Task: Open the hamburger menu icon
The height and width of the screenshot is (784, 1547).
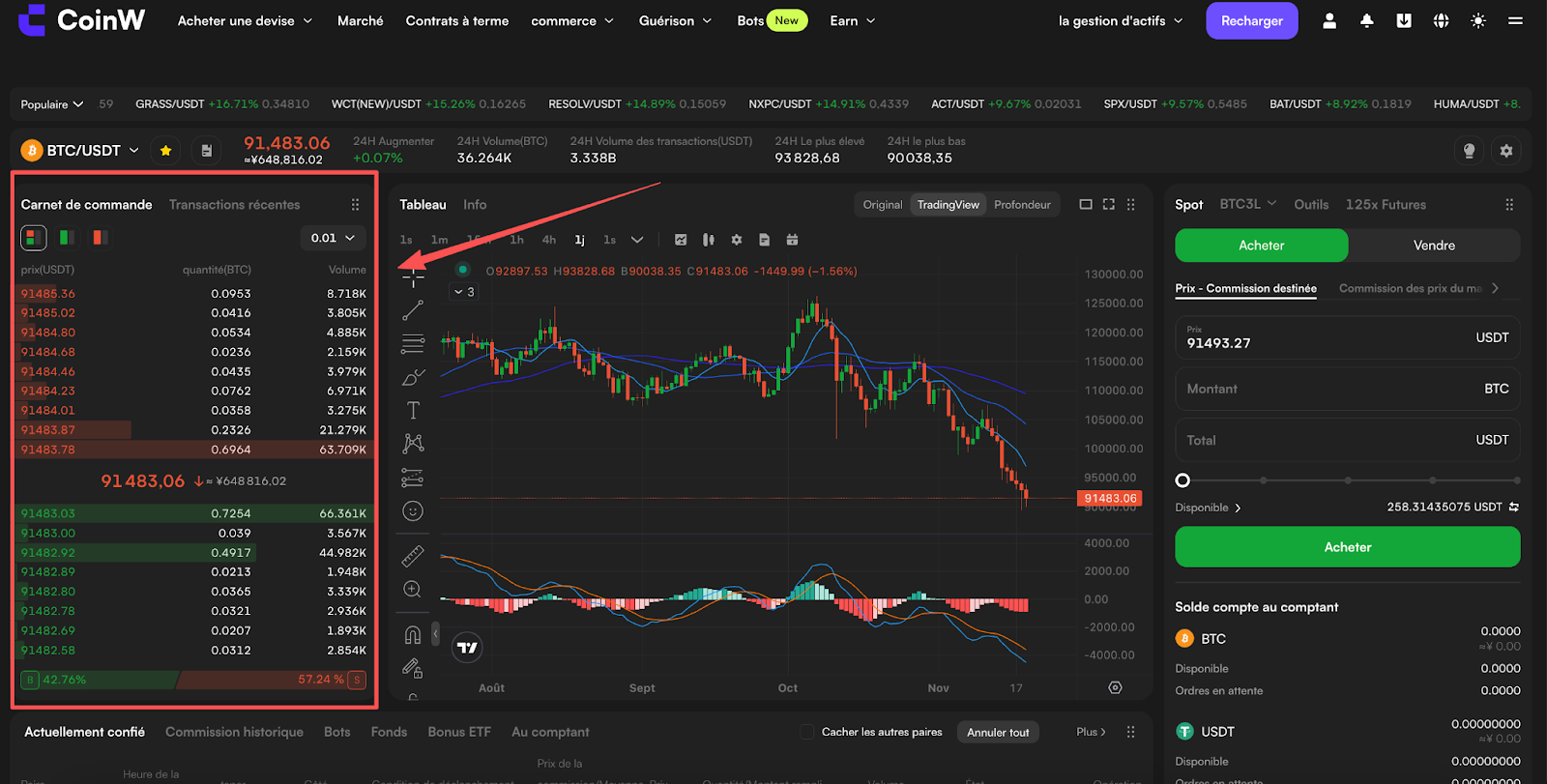Action: 1515,20
